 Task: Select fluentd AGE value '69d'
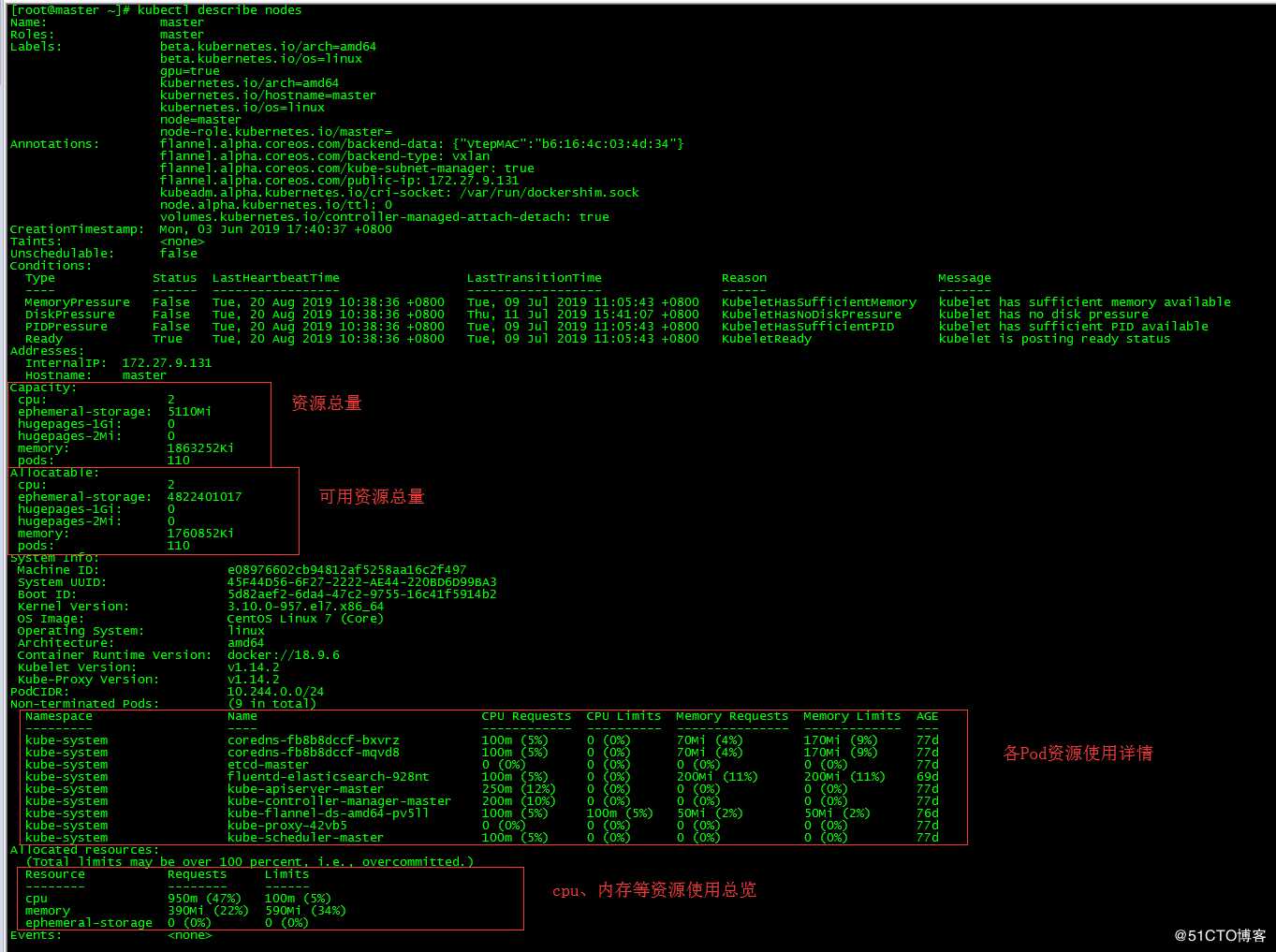point(927,777)
